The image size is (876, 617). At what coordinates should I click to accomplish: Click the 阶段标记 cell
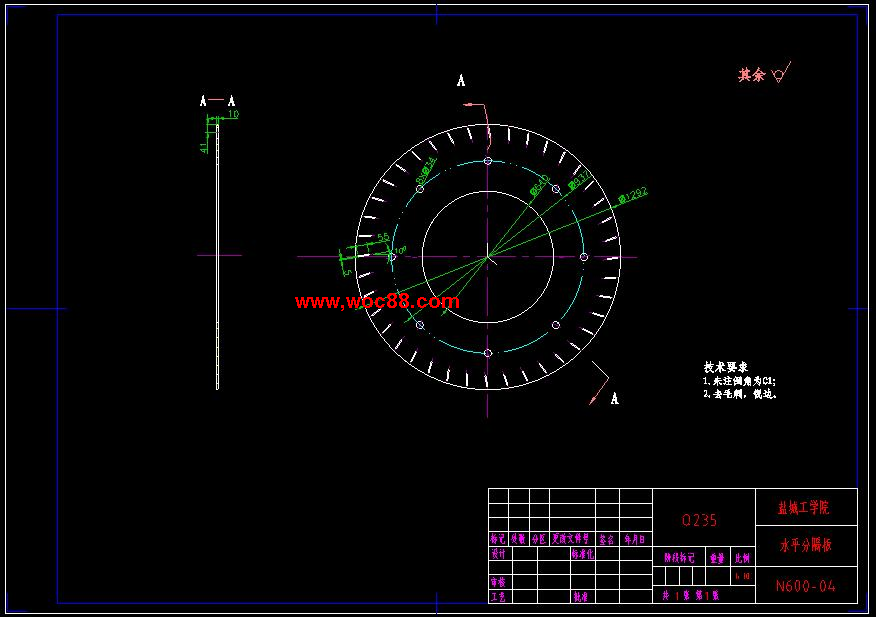pos(679,558)
